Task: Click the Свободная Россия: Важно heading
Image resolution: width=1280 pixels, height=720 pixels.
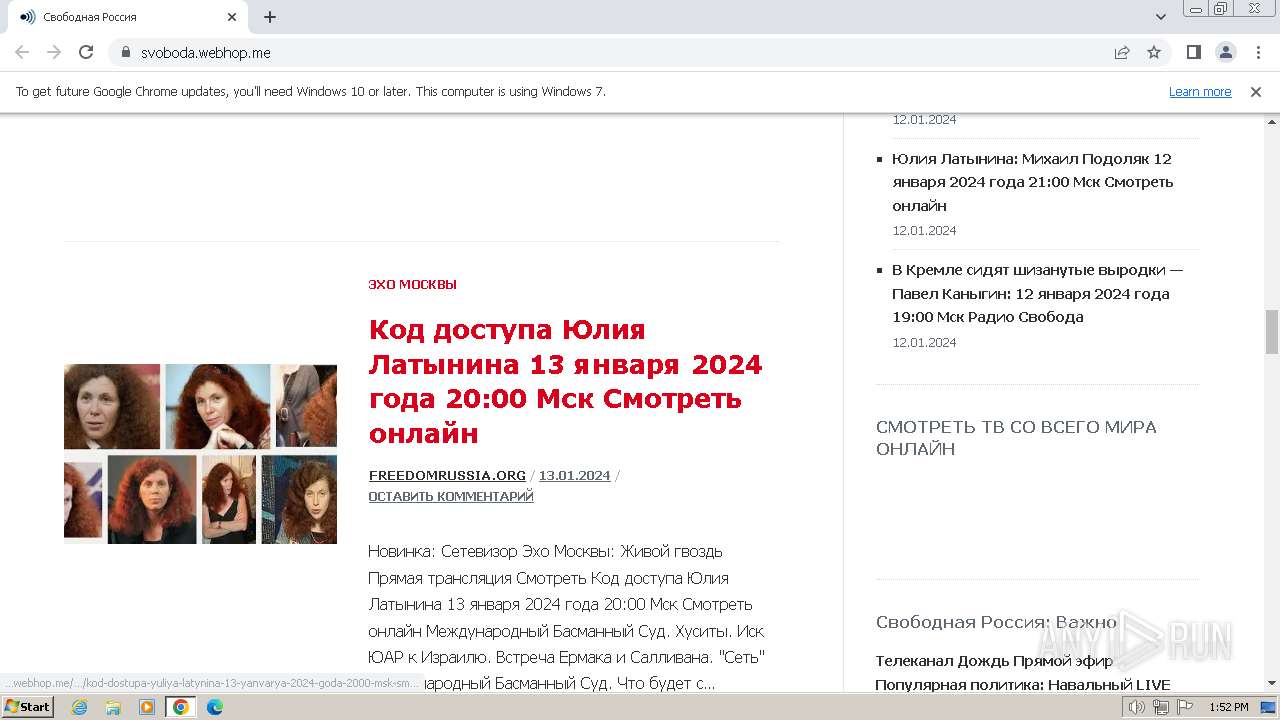Action: coord(996,622)
